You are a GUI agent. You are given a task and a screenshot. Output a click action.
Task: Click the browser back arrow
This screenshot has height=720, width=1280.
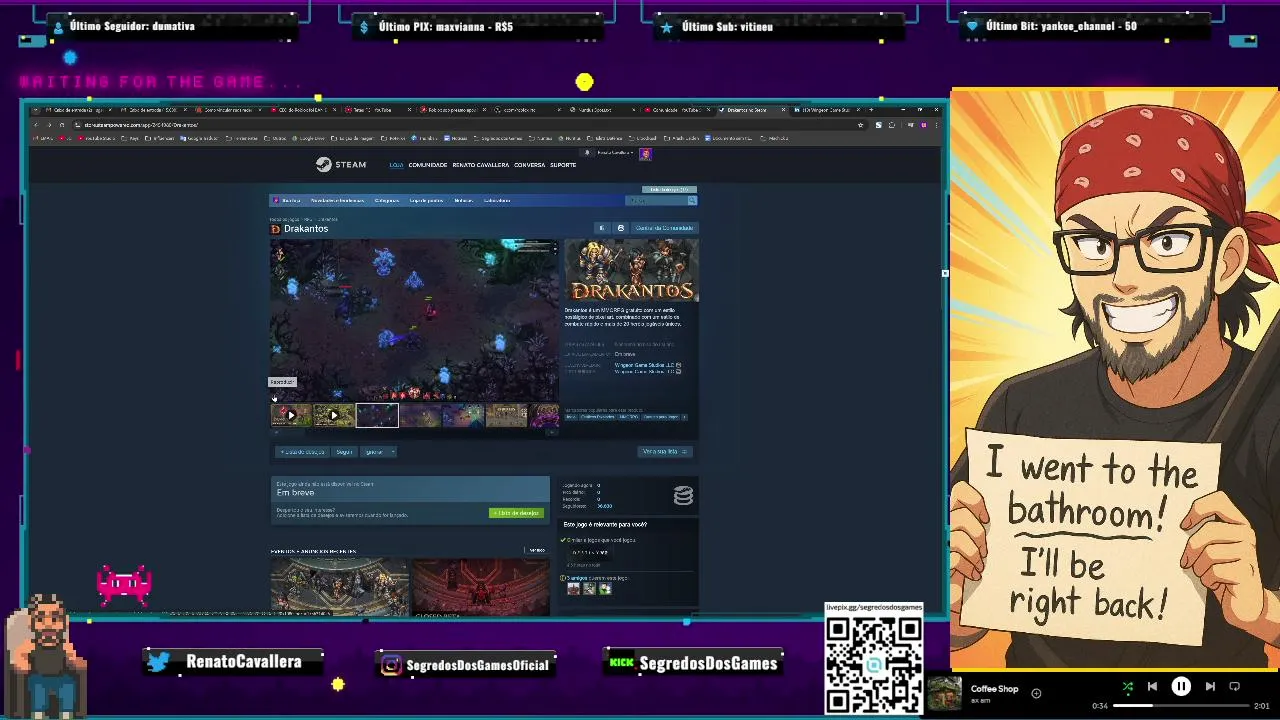pos(37,125)
